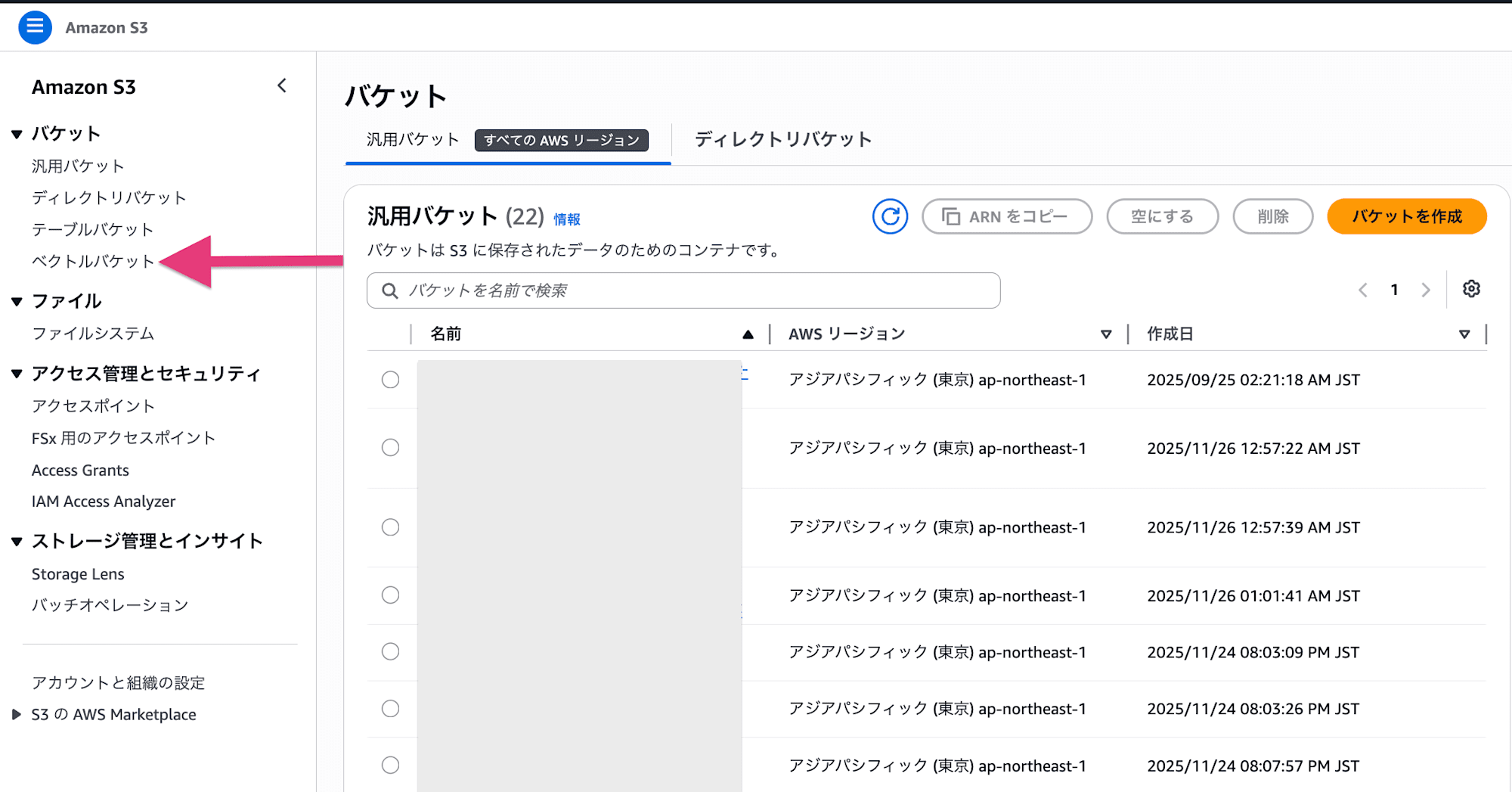1512x792 pixels.
Task: Sort by AWS リージョン column arrow
Action: (1106, 334)
